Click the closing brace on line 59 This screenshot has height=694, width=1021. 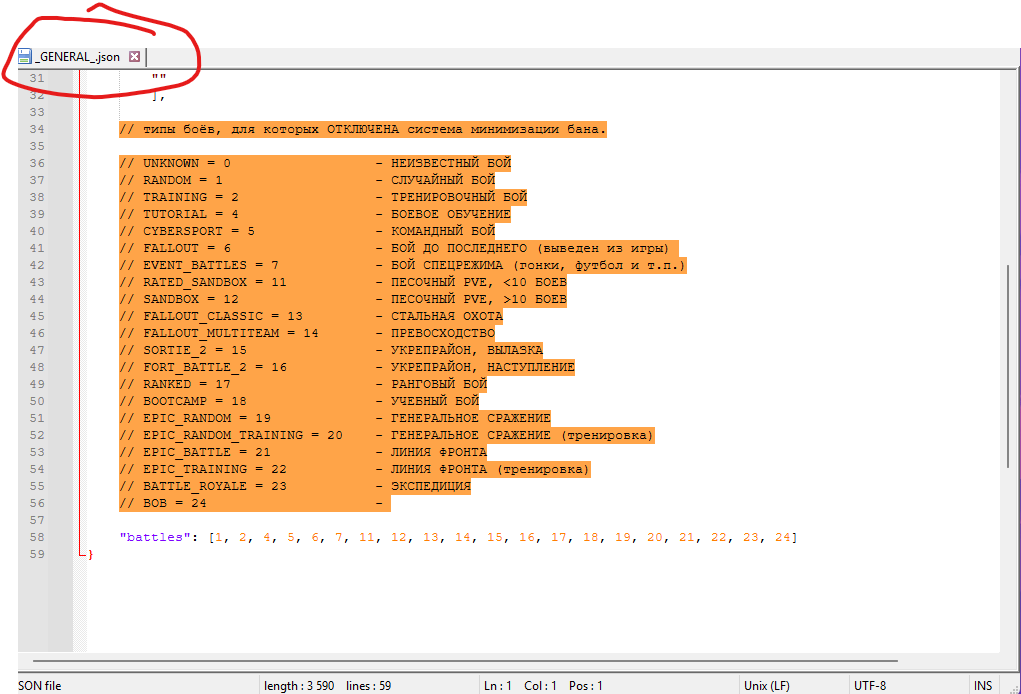point(89,554)
